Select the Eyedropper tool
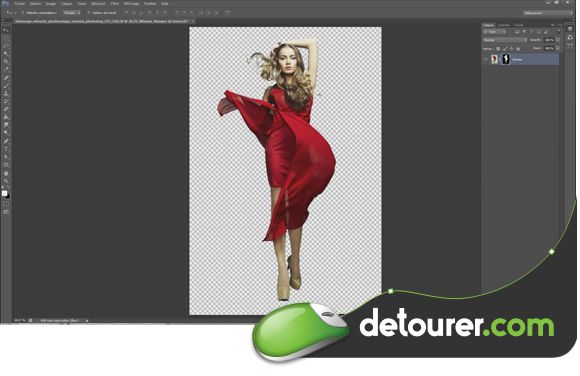 [6, 70]
